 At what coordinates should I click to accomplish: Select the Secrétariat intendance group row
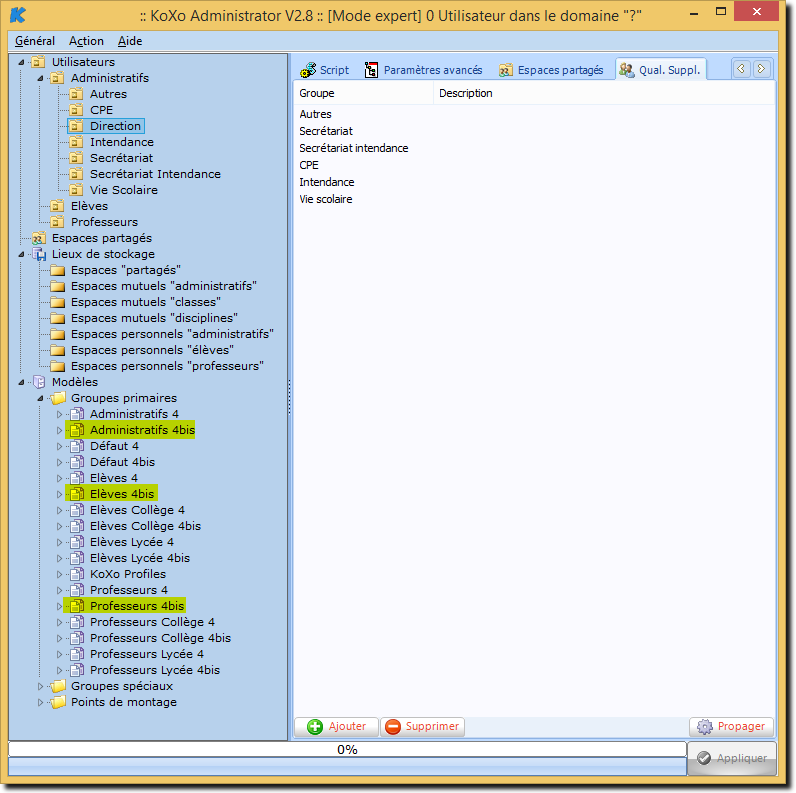pyautogui.click(x=354, y=148)
